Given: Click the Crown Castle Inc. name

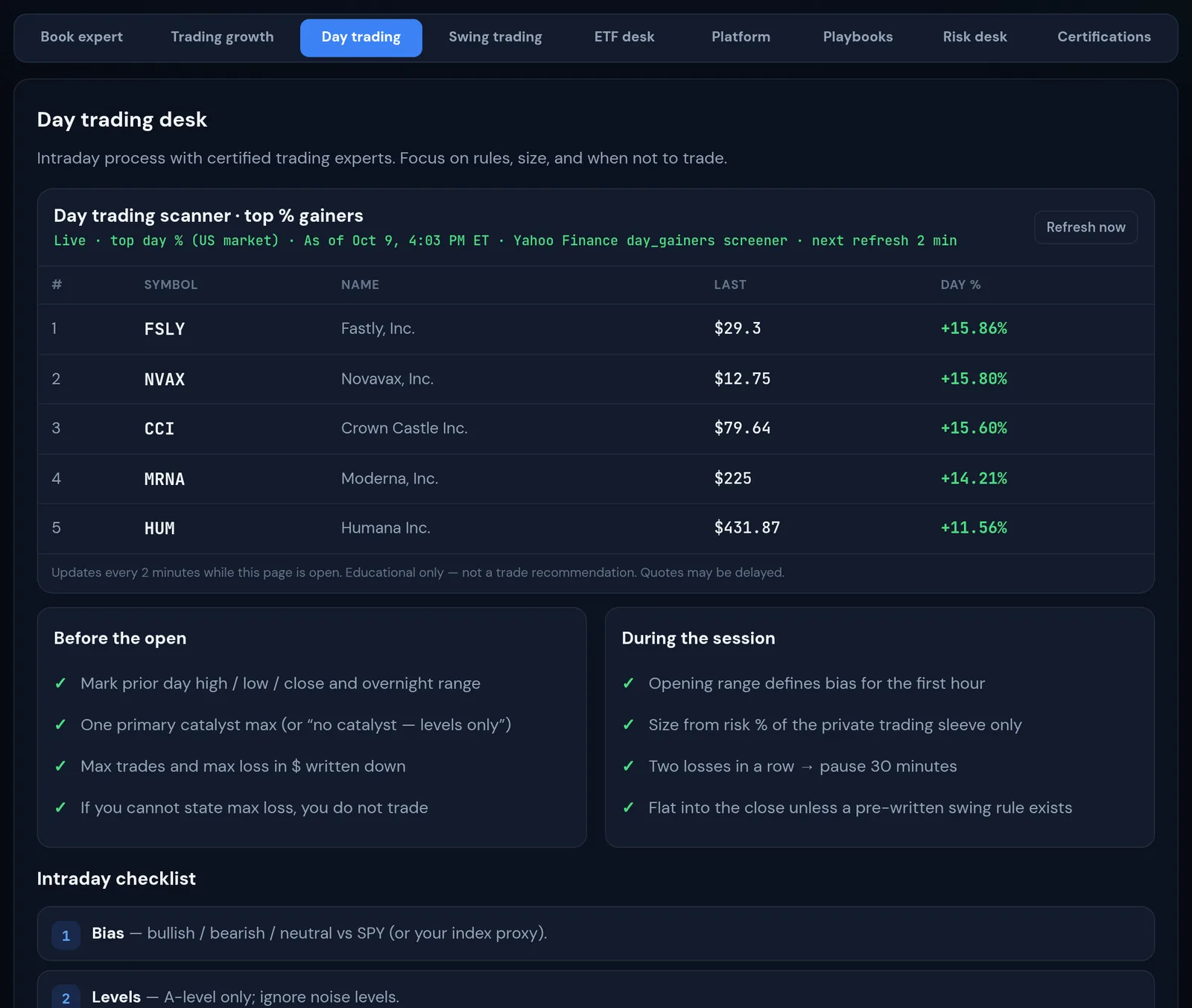Looking at the screenshot, I should point(405,428).
